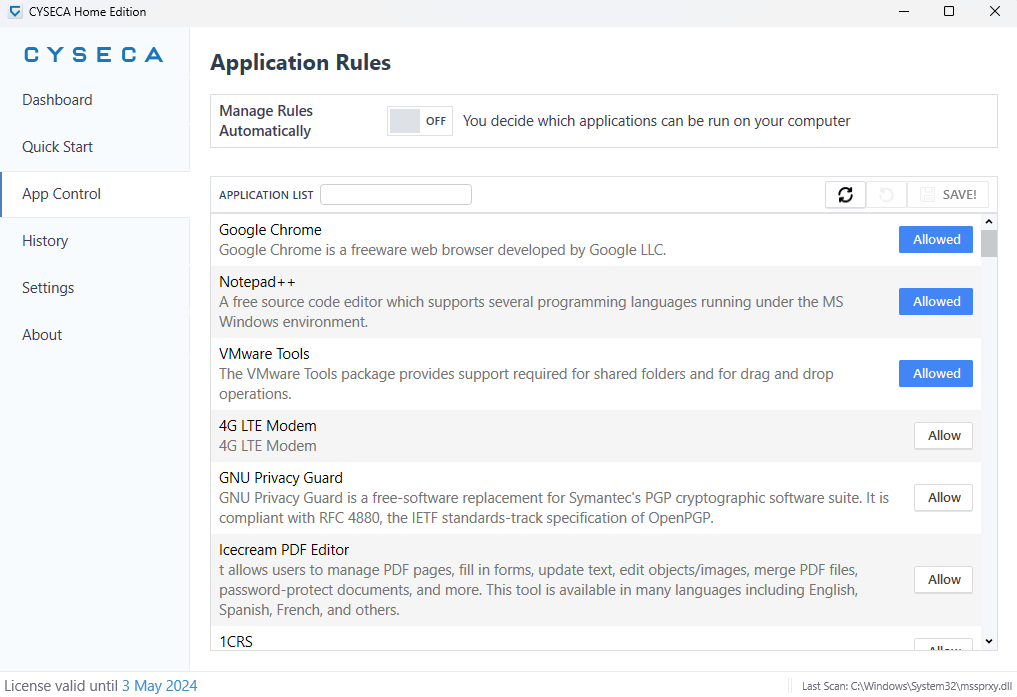The image size is (1017, 697).
Task: Open the Settings section
Action: pyautogui.click(x=95, y=288)
